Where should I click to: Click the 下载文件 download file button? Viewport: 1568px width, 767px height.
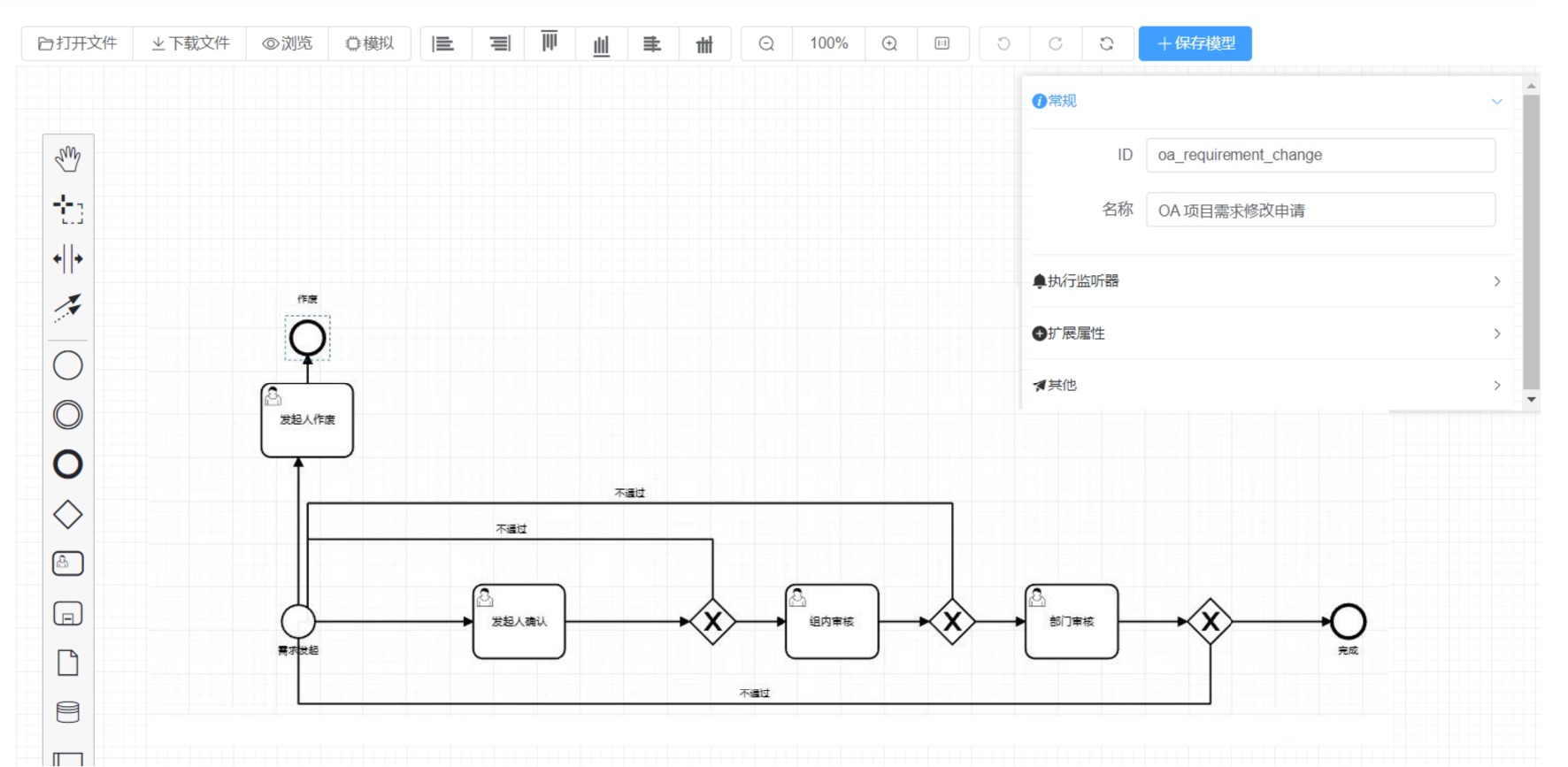tap(190, 43)
